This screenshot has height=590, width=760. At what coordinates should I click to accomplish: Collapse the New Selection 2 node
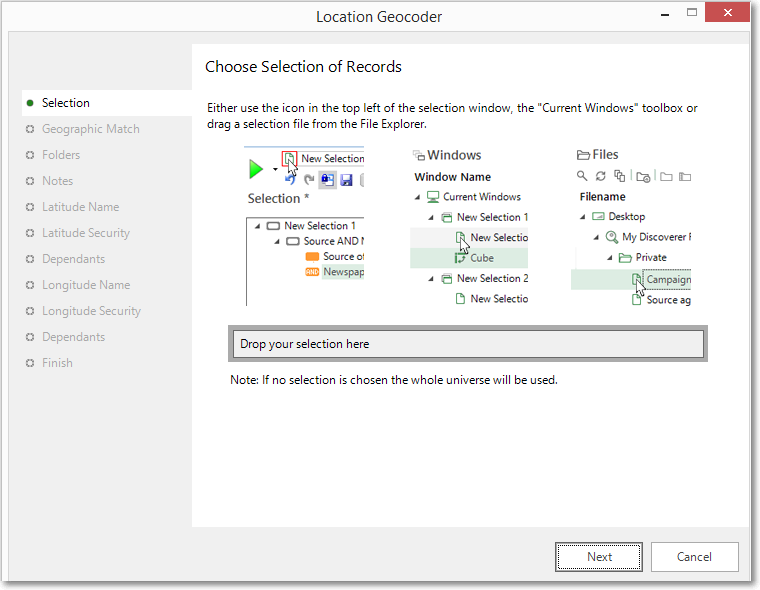pyautogui.click(x=431, y=279)
